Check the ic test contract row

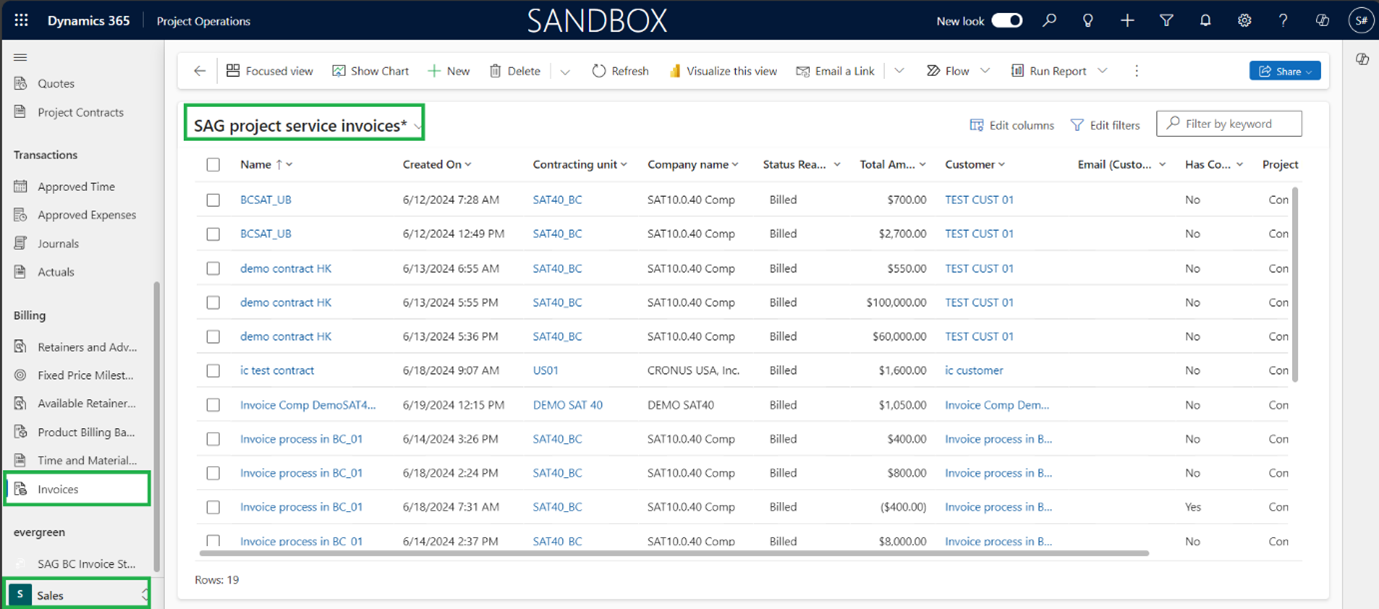click(213, 370)
